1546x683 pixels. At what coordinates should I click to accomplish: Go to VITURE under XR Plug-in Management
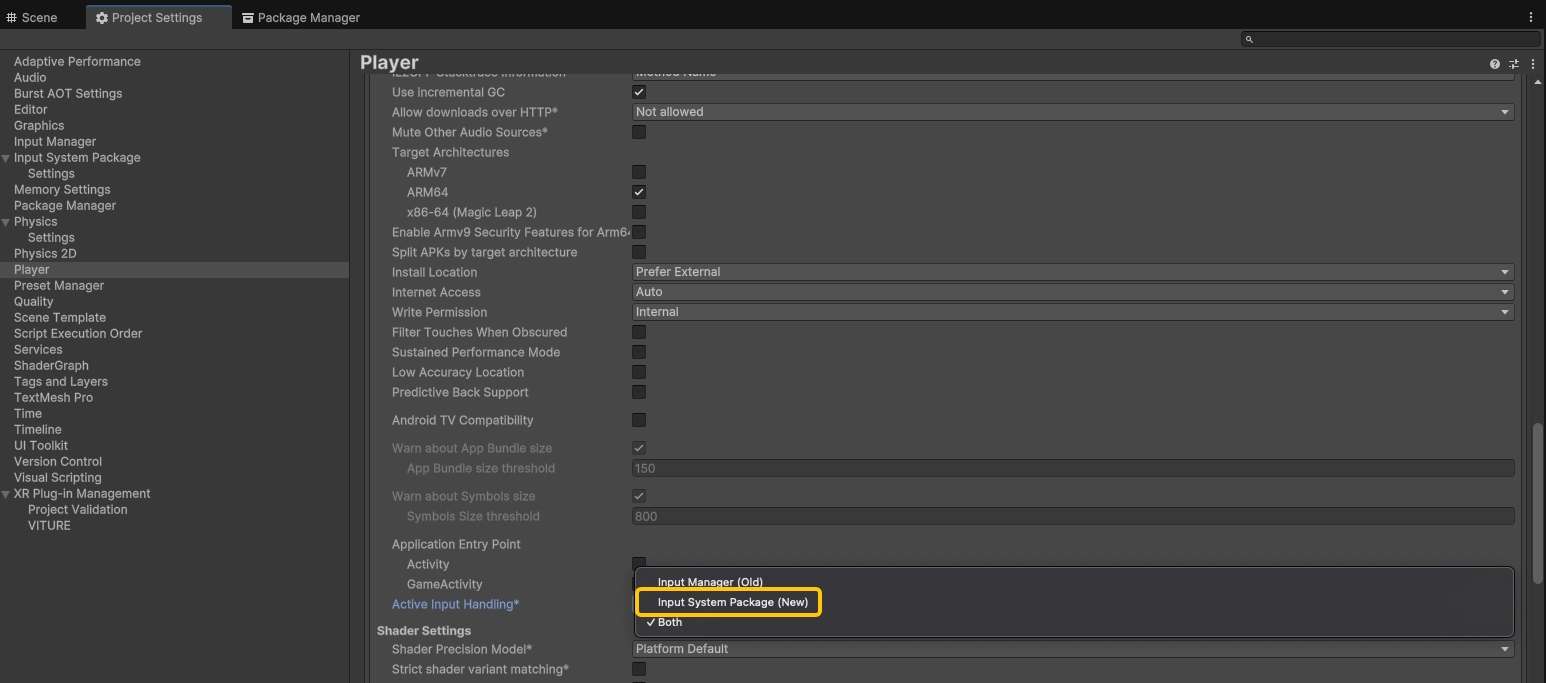[x=49, y=525]
